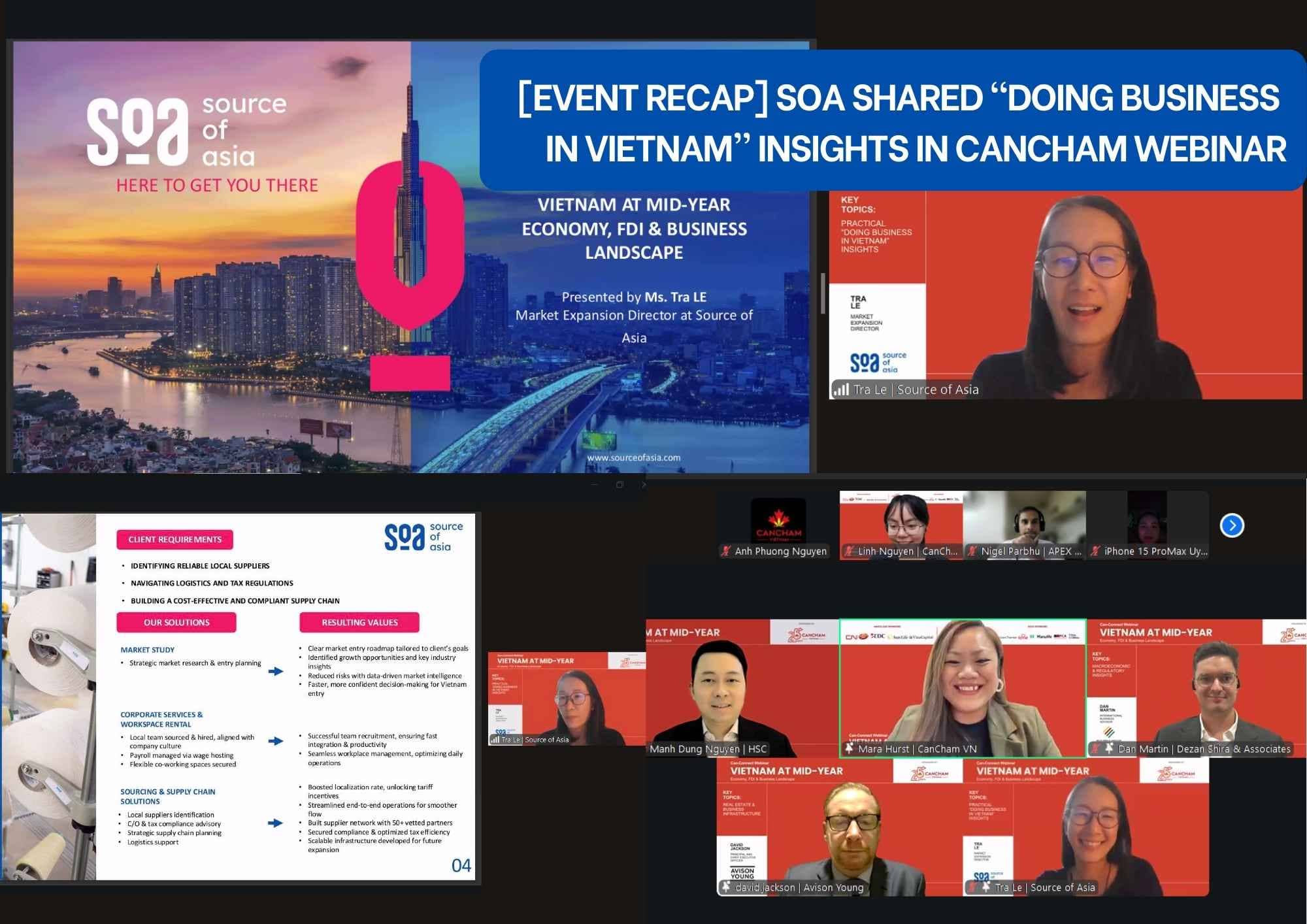Viewport: 1307px width, 924px height.
Task: Click the 'Manh Dung Nguyen | HSC' name label
Action: tap(708, 749)
